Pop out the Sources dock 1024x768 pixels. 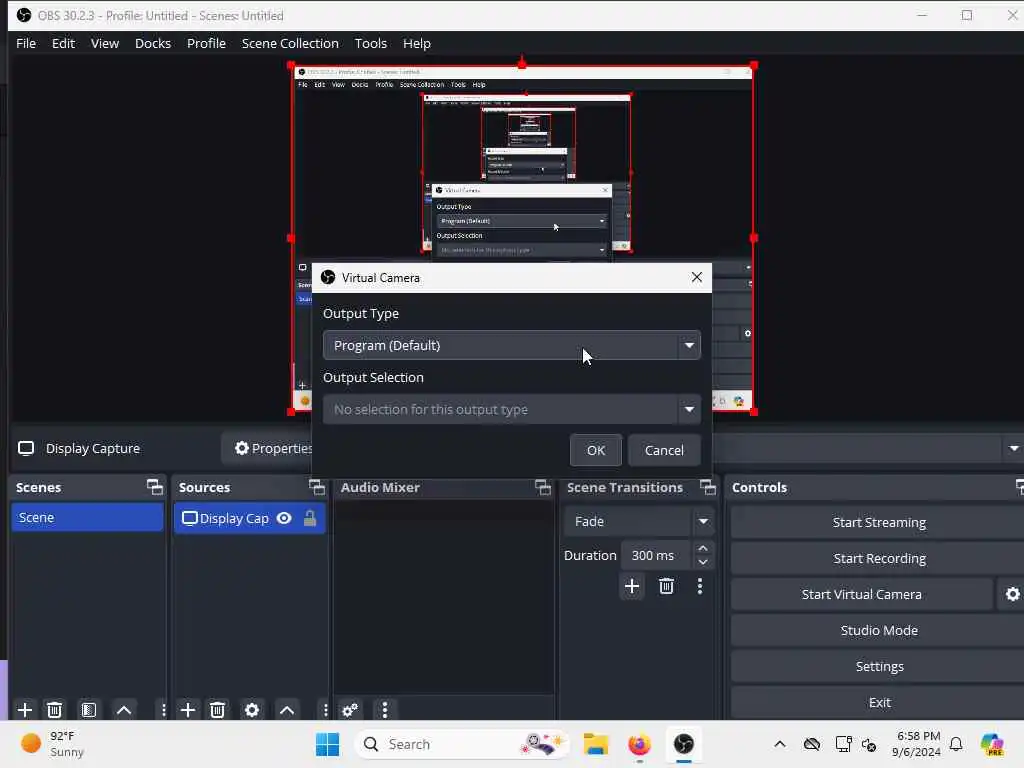tap(317, 487)
